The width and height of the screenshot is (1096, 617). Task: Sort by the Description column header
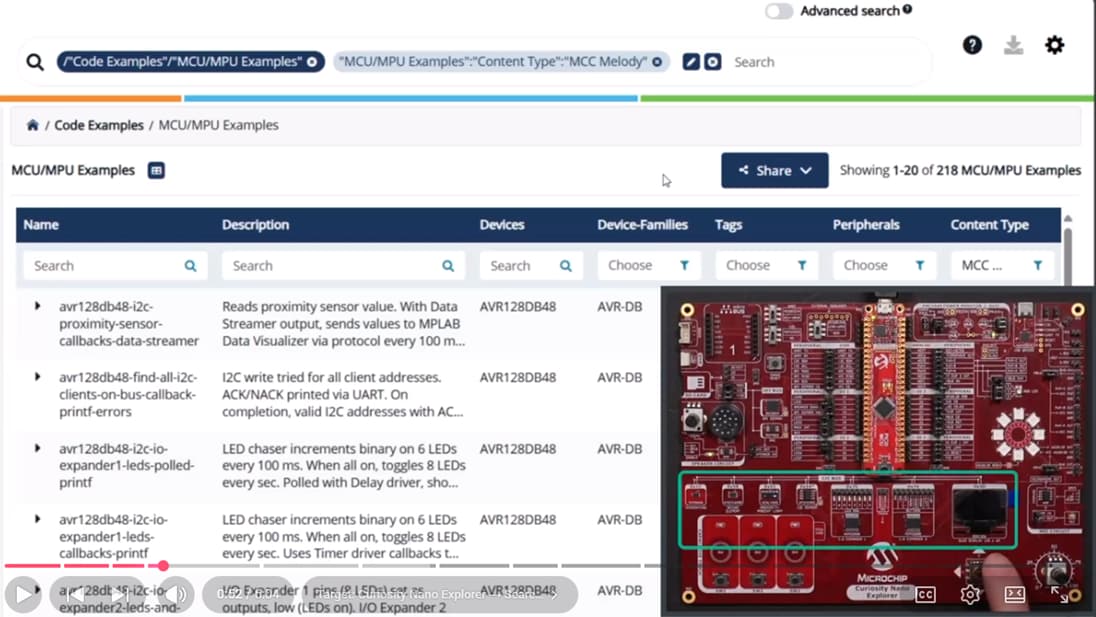(x=256, y=225)
